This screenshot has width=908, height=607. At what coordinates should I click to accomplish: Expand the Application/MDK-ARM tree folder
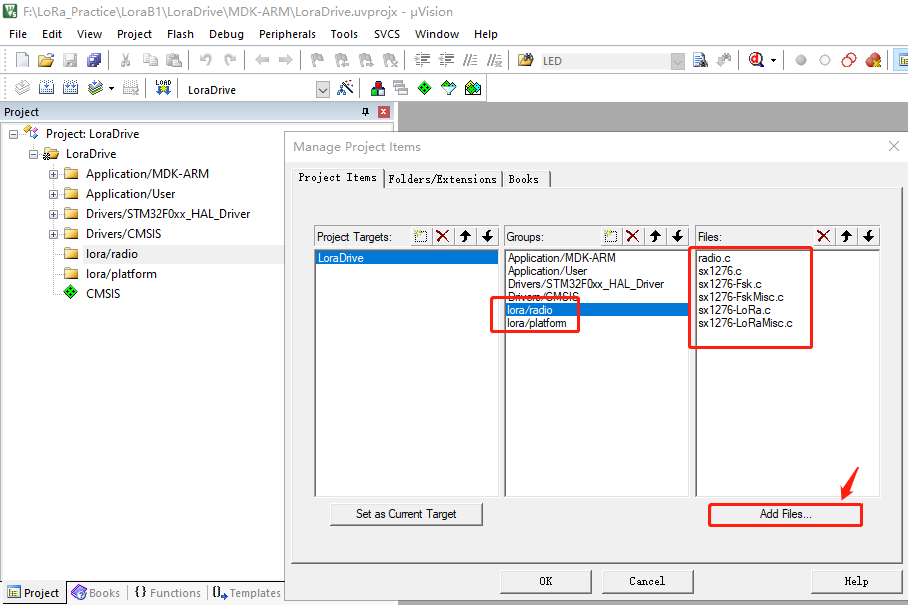(53, 174)
